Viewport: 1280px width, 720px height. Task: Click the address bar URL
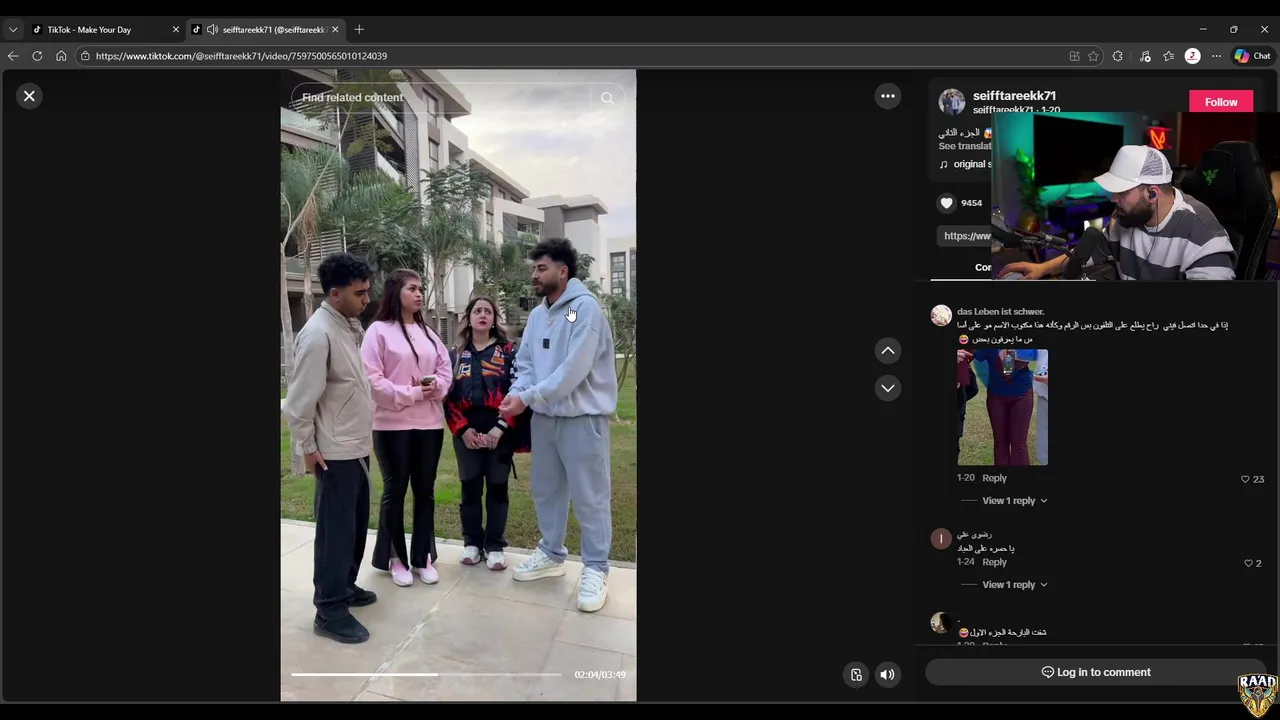coord(241,56)
